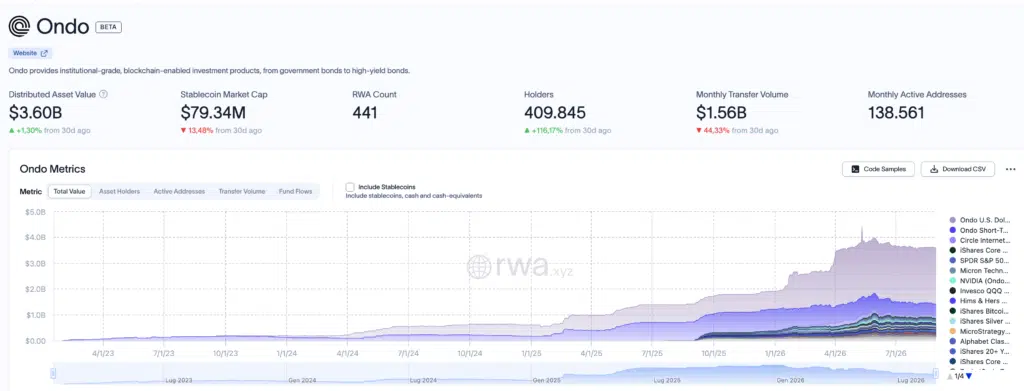
Task: Click the Monthly Active Addresses 138.561 value
Action: (896, 113)
